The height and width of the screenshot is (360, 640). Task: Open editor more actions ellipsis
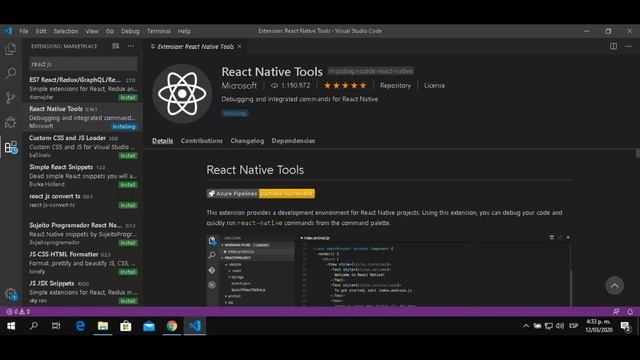(x=628, y=46)
